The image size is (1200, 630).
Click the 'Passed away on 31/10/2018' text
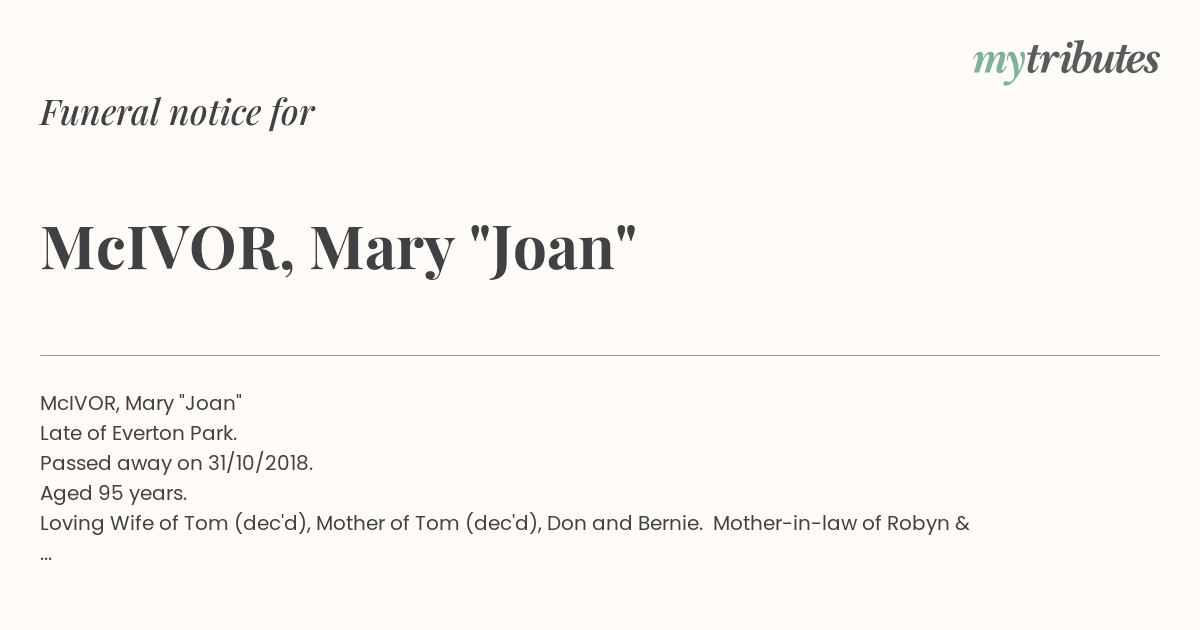coord(177,463)
